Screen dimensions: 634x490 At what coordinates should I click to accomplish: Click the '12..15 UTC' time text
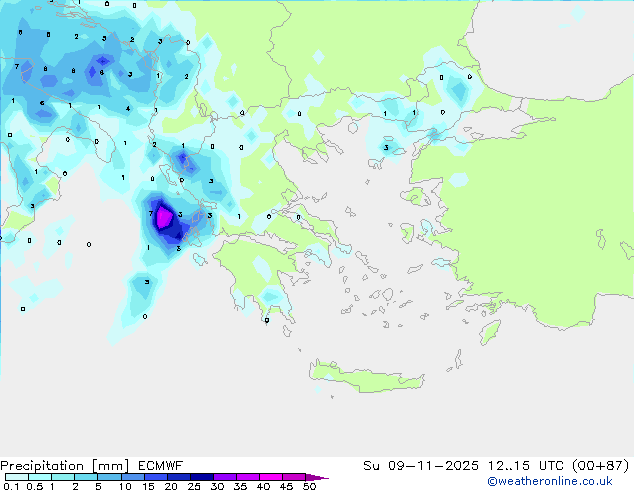[526, 466]
